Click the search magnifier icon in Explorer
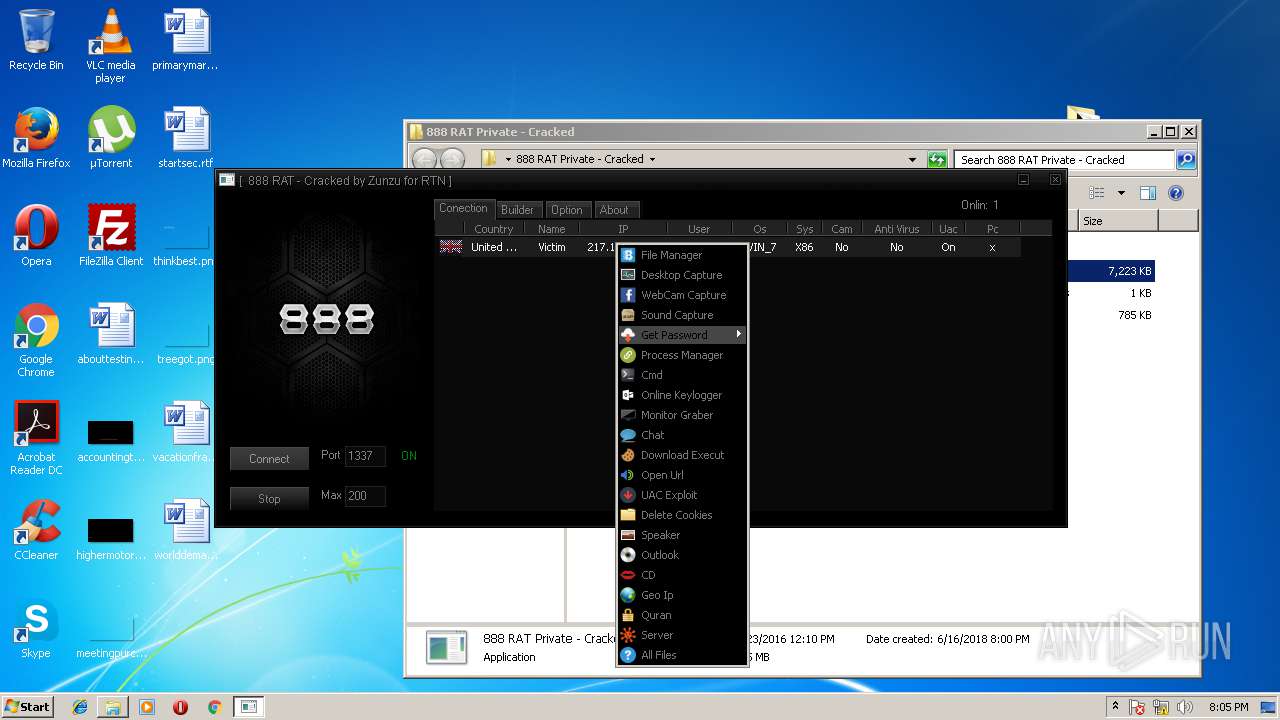Viewport: 1280px width, 720px height. tap(1185, 159)
